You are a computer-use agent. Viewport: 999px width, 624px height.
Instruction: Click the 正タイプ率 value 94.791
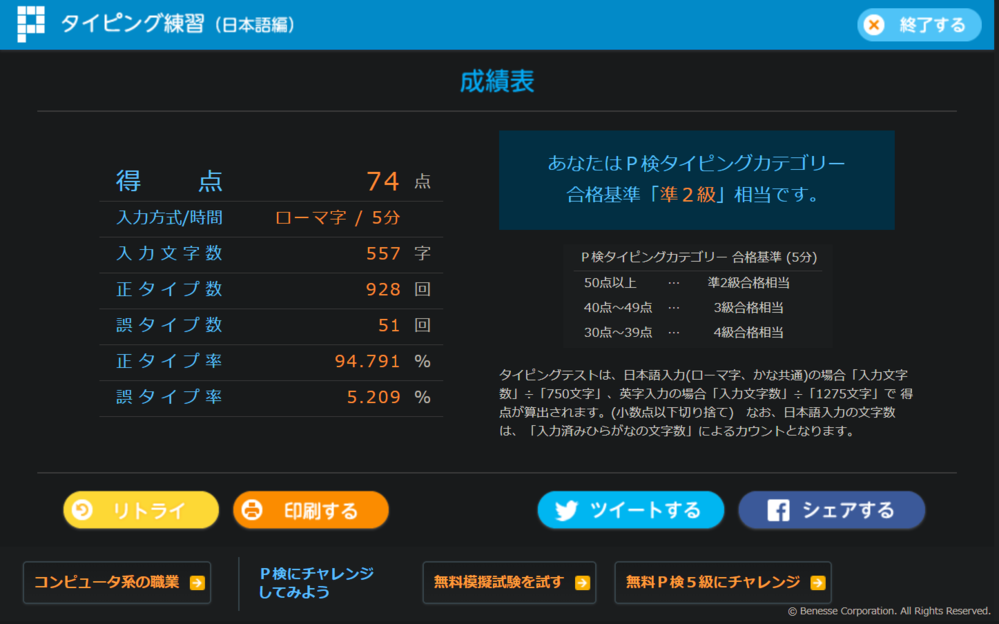coord(368,361)
